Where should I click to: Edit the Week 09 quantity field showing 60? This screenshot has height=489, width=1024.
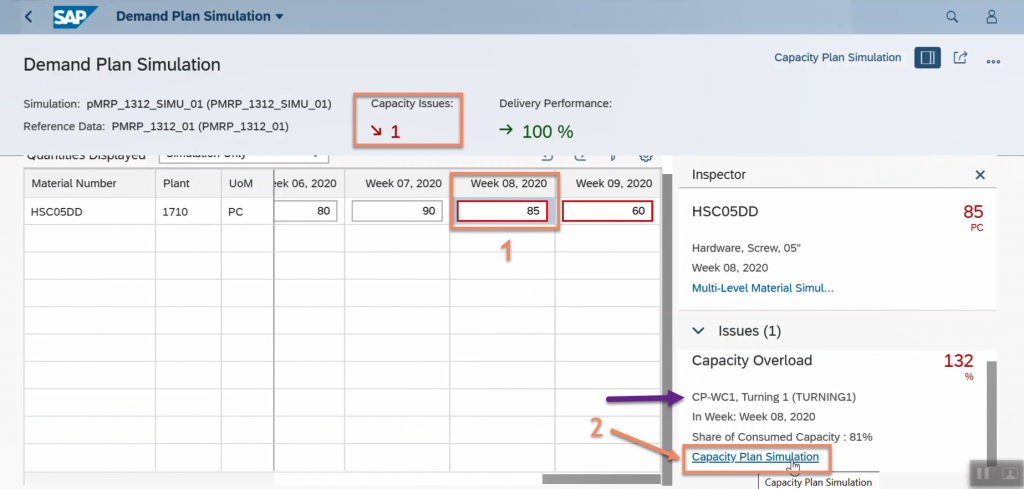pos(607,212)
